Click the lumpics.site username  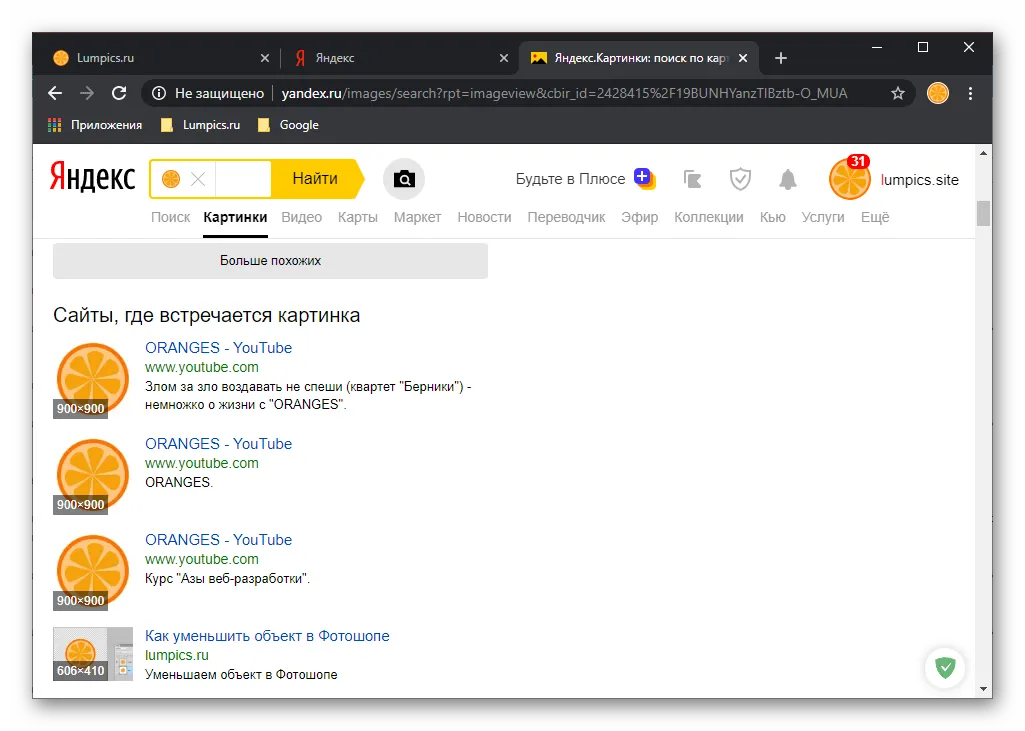pyautogui.click(x=919, y=180)
